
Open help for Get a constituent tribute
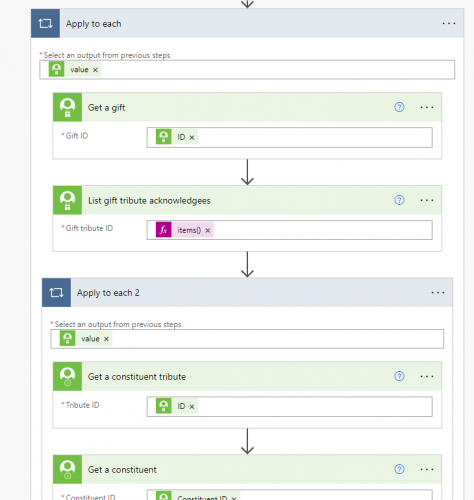399,376
